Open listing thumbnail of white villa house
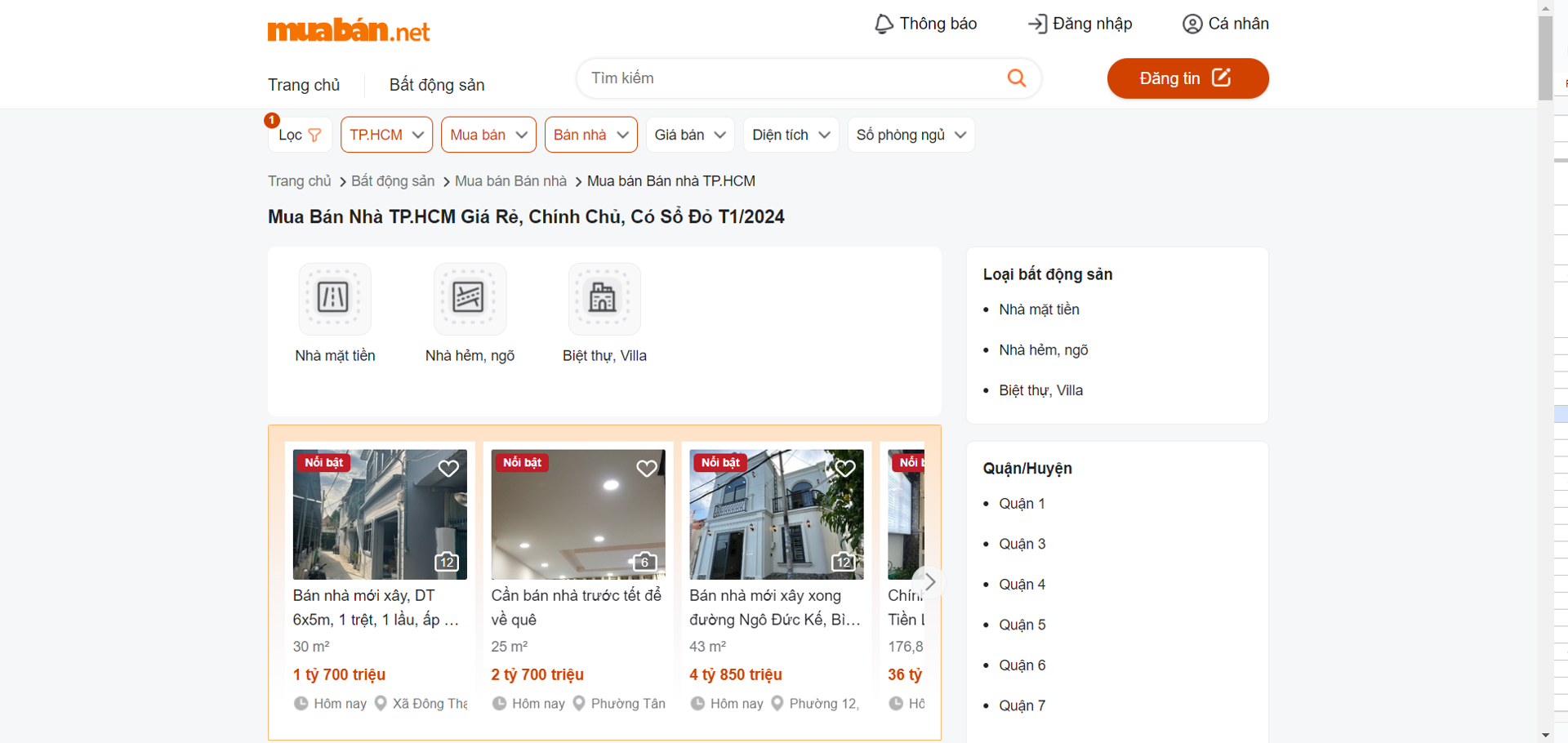The height and width of the screenshot is (743, 1568). coord(777,514)
